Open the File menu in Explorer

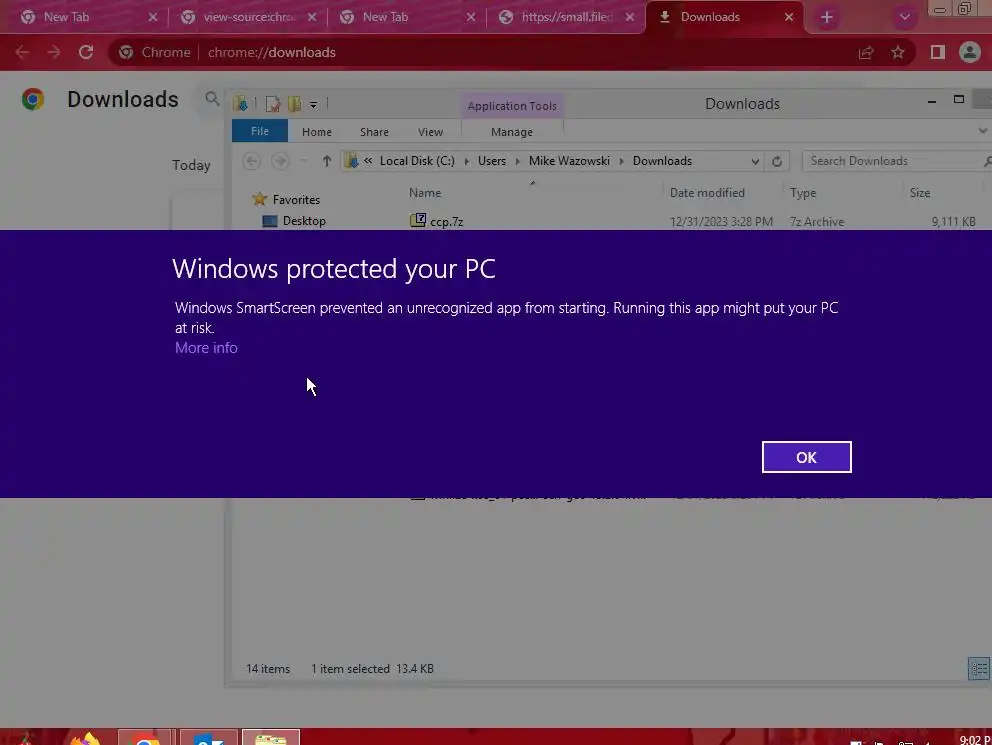259,131
